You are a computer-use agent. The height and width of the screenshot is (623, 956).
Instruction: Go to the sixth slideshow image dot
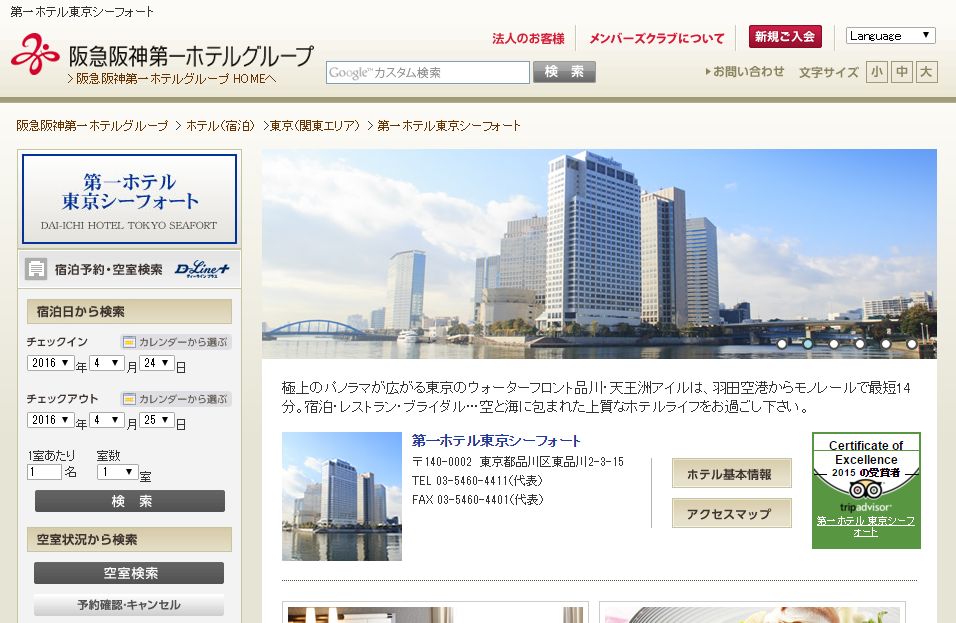(x=911, y=344)
